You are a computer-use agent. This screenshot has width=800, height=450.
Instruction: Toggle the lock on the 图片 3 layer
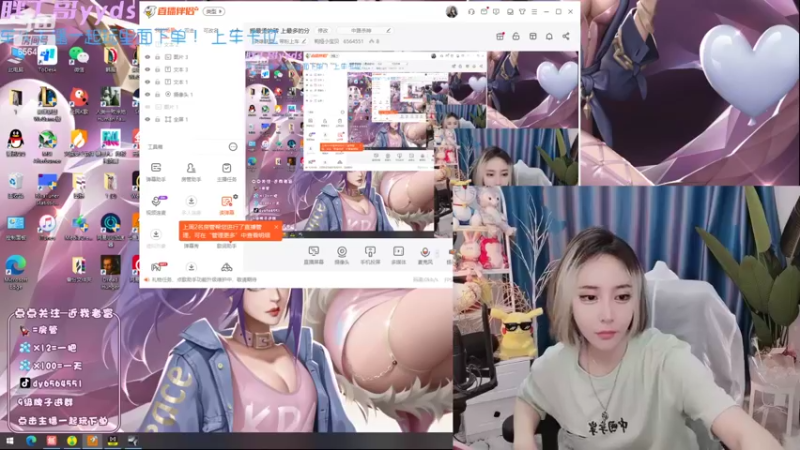point(158,57)
